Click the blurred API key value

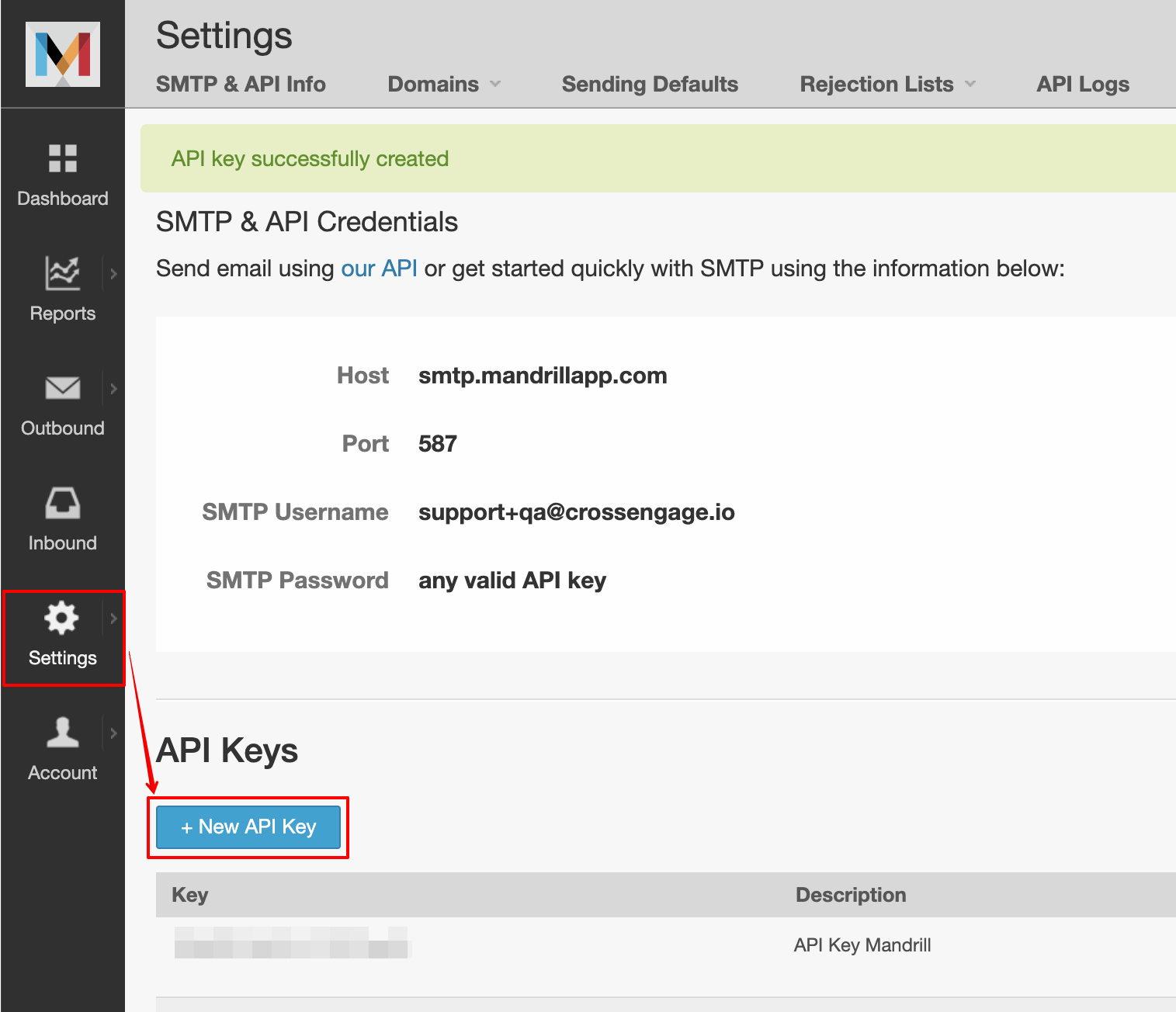[291, 942]
